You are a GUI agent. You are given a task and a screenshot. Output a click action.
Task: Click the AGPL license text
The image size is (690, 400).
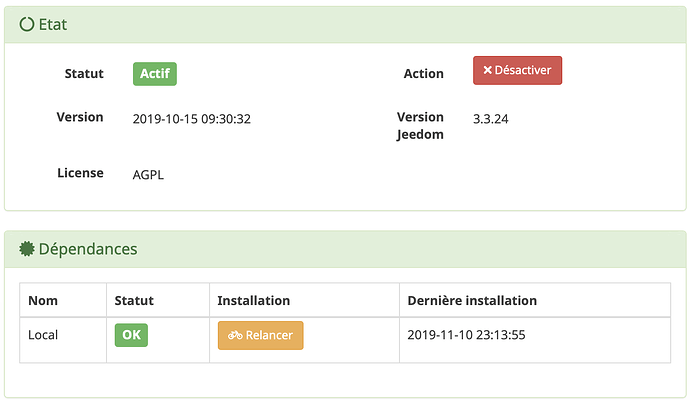click(148, 175)
